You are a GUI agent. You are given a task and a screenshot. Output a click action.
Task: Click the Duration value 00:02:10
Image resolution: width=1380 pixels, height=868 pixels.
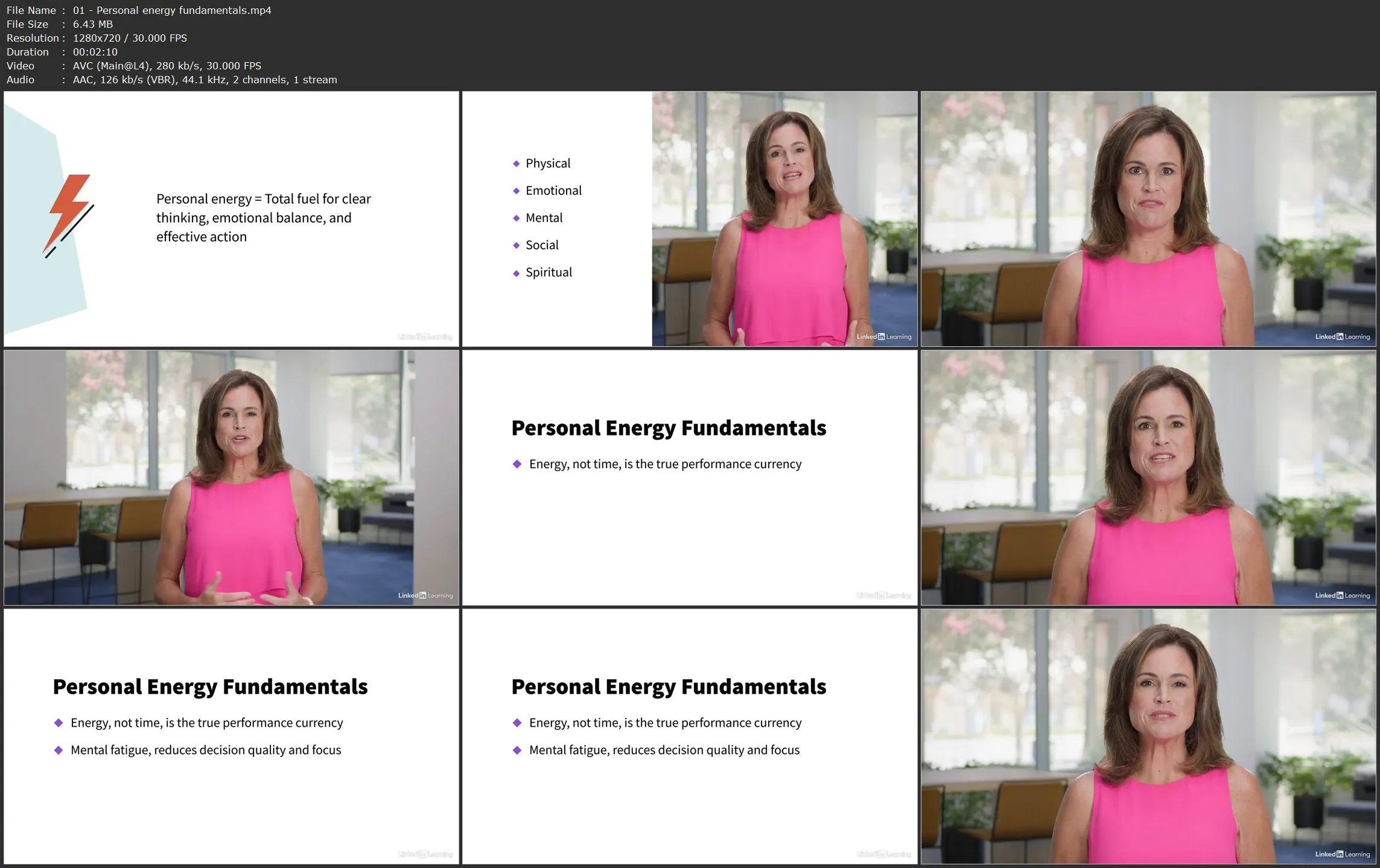[x=95, y=52]
